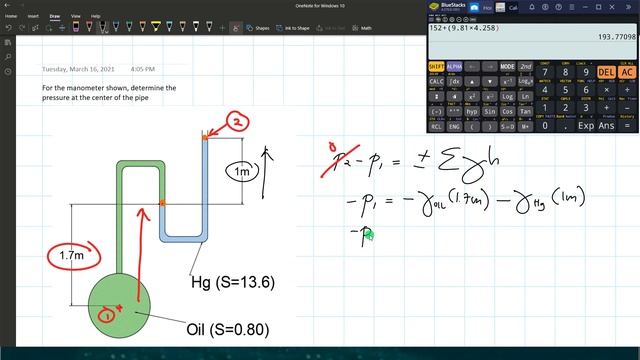Click the Math button
Image resolution: width=640 pixels, height=360 pixels.
pyautogui.click(x=362, y=28)
